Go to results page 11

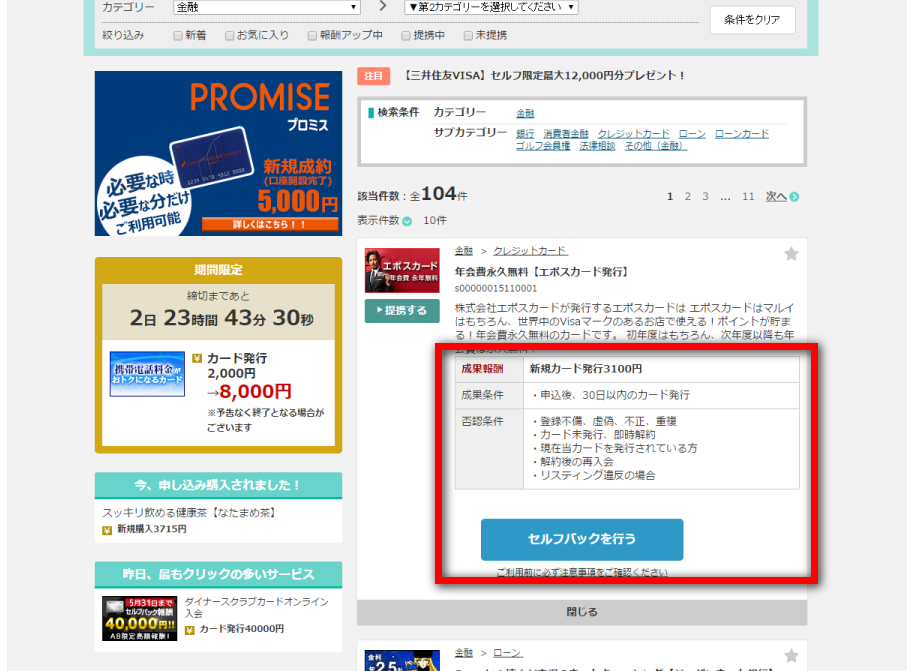pyautogui.click(x=748, y=196)
